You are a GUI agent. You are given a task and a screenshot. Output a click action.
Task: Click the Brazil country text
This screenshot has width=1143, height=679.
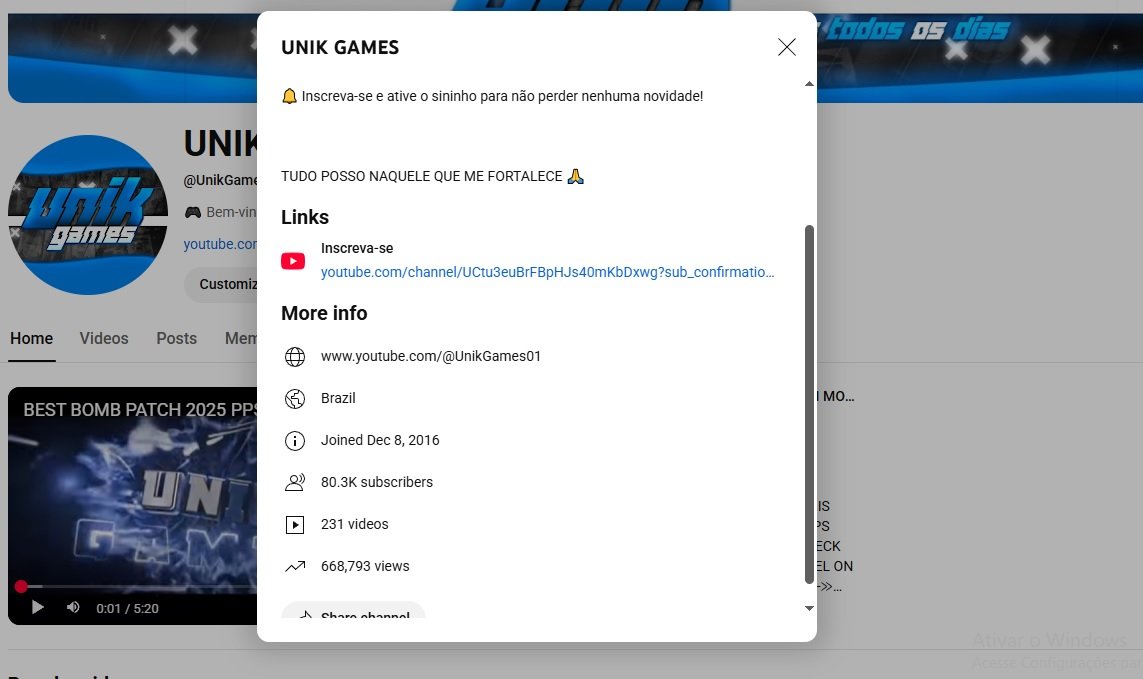pyautogui.click(x=338, y=398)
